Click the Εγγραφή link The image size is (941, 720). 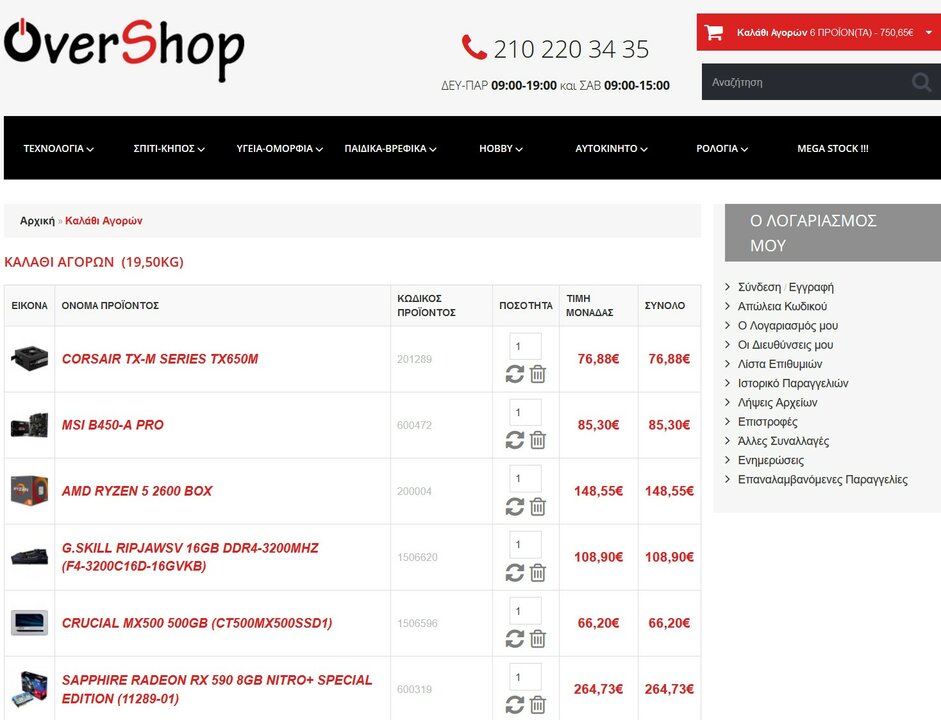(811, 287)
